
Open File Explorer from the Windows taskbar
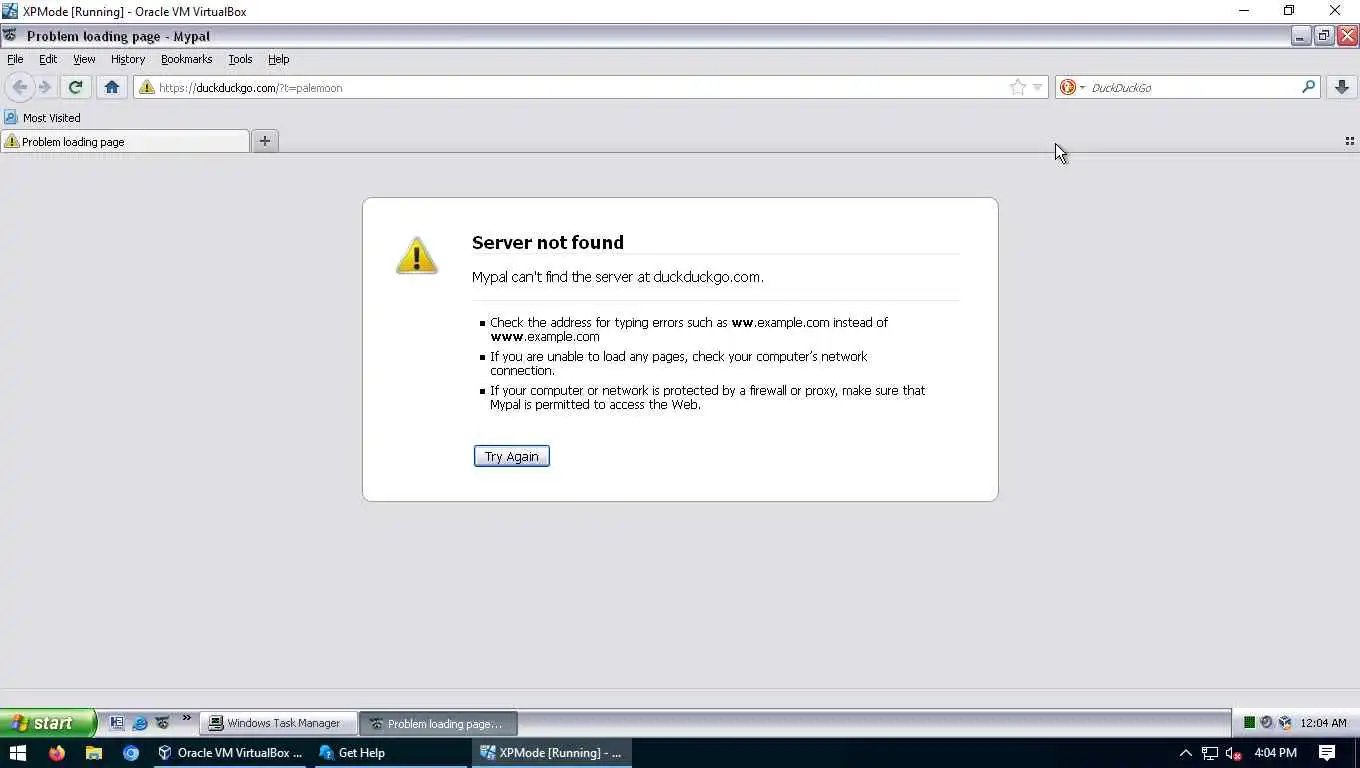coord(93,753)
